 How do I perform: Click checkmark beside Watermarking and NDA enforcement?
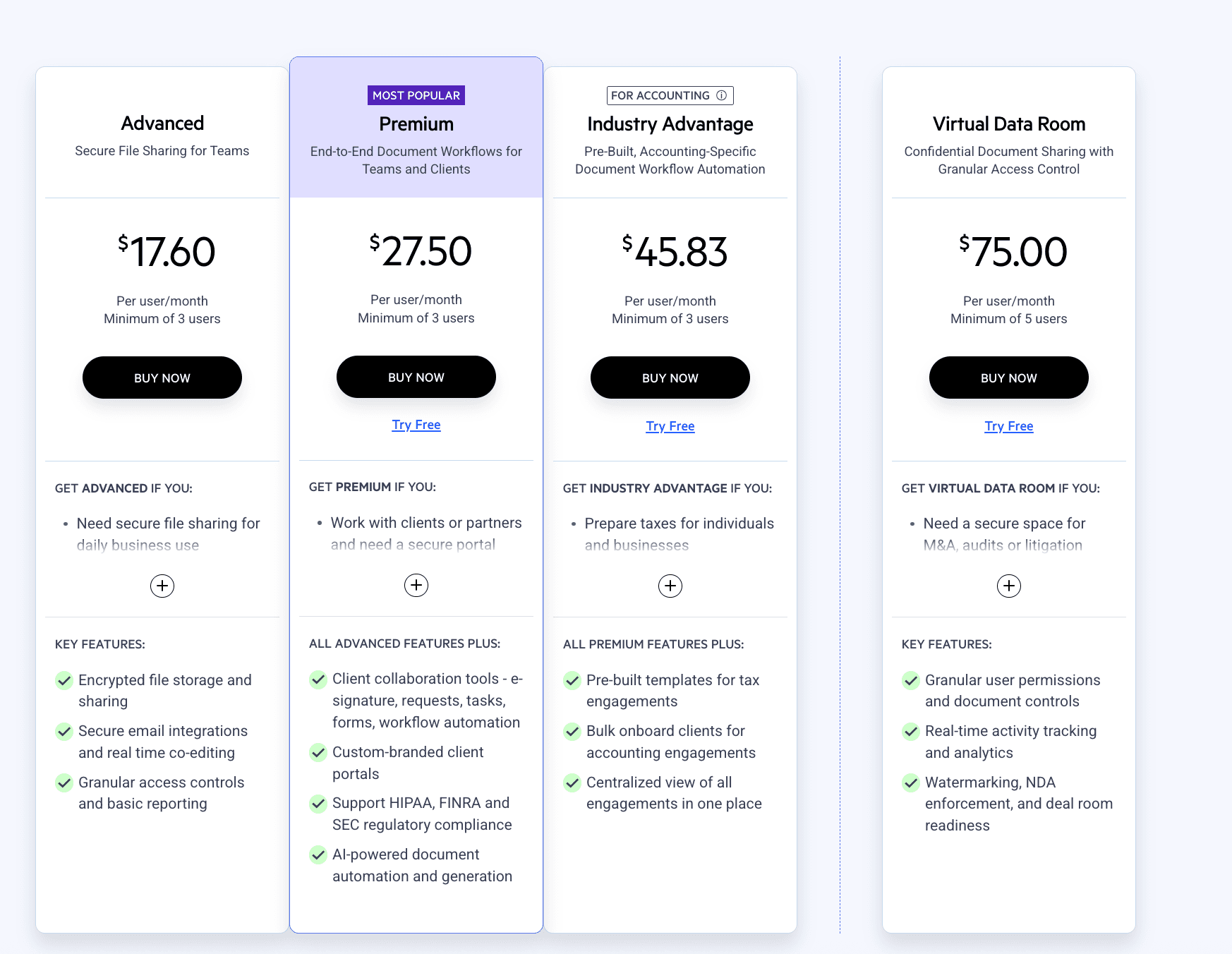(911, 783)
